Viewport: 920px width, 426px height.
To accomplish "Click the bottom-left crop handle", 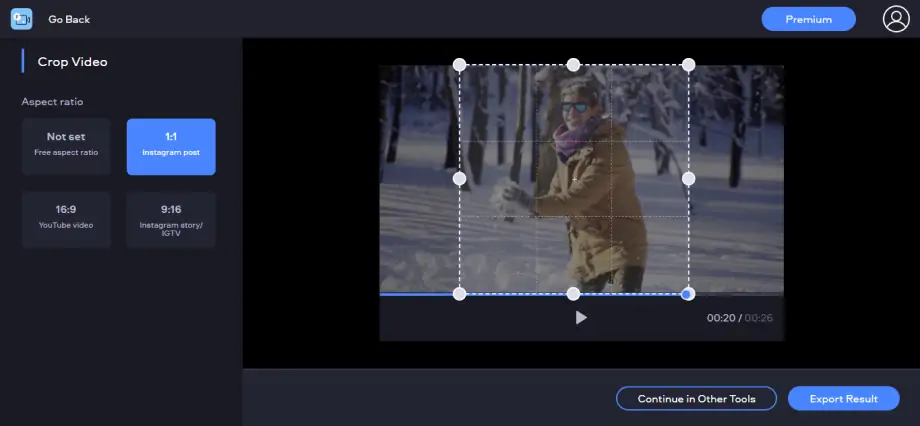I will (459, 293).
